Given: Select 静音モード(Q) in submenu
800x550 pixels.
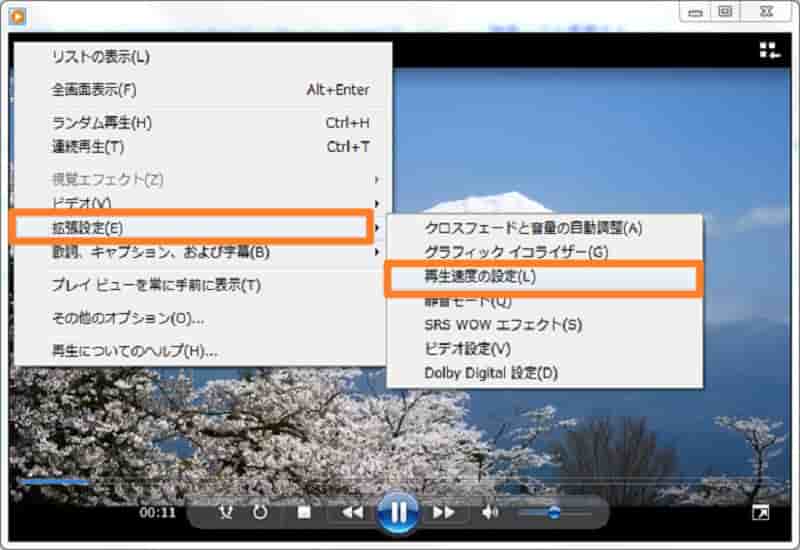Looking at the screenshot, I should 544,302.
